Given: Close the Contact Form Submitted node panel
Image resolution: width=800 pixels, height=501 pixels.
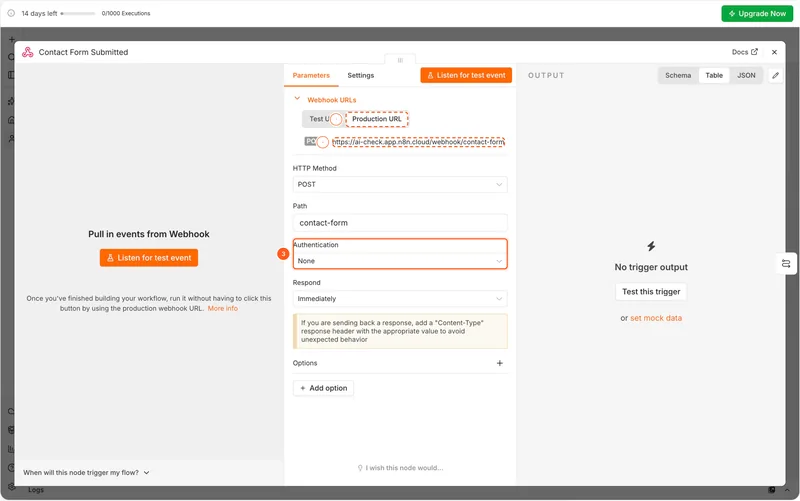Looking at the screenshot, I should point(774,52).
